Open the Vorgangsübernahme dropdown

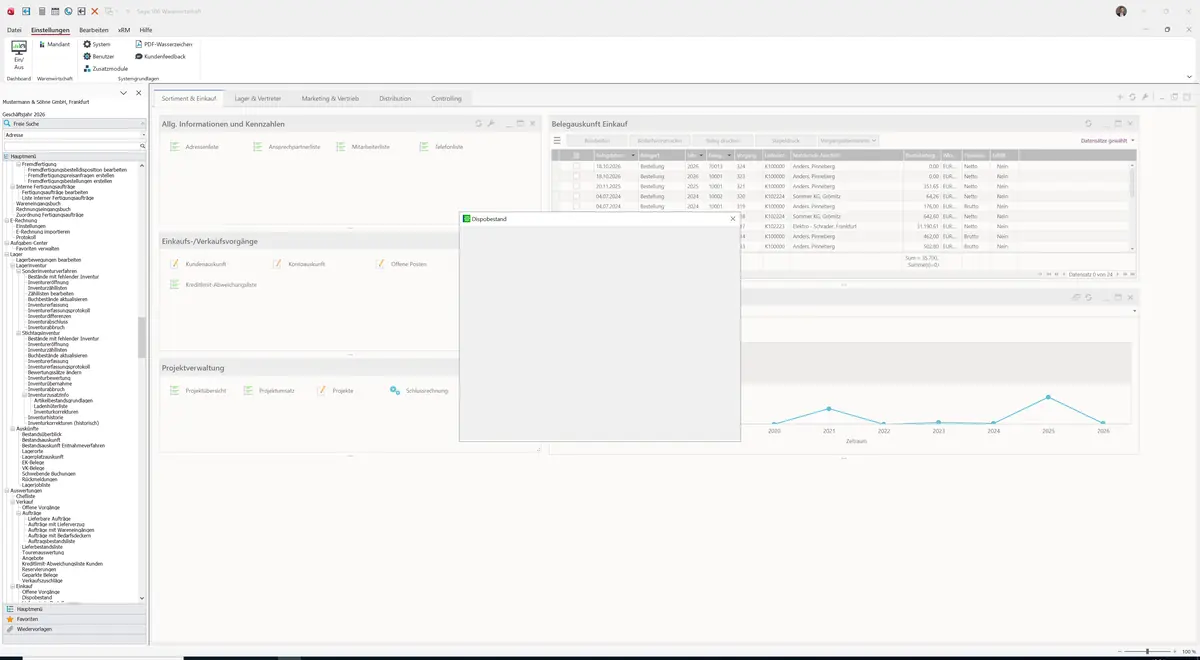(x=848, y=141)
